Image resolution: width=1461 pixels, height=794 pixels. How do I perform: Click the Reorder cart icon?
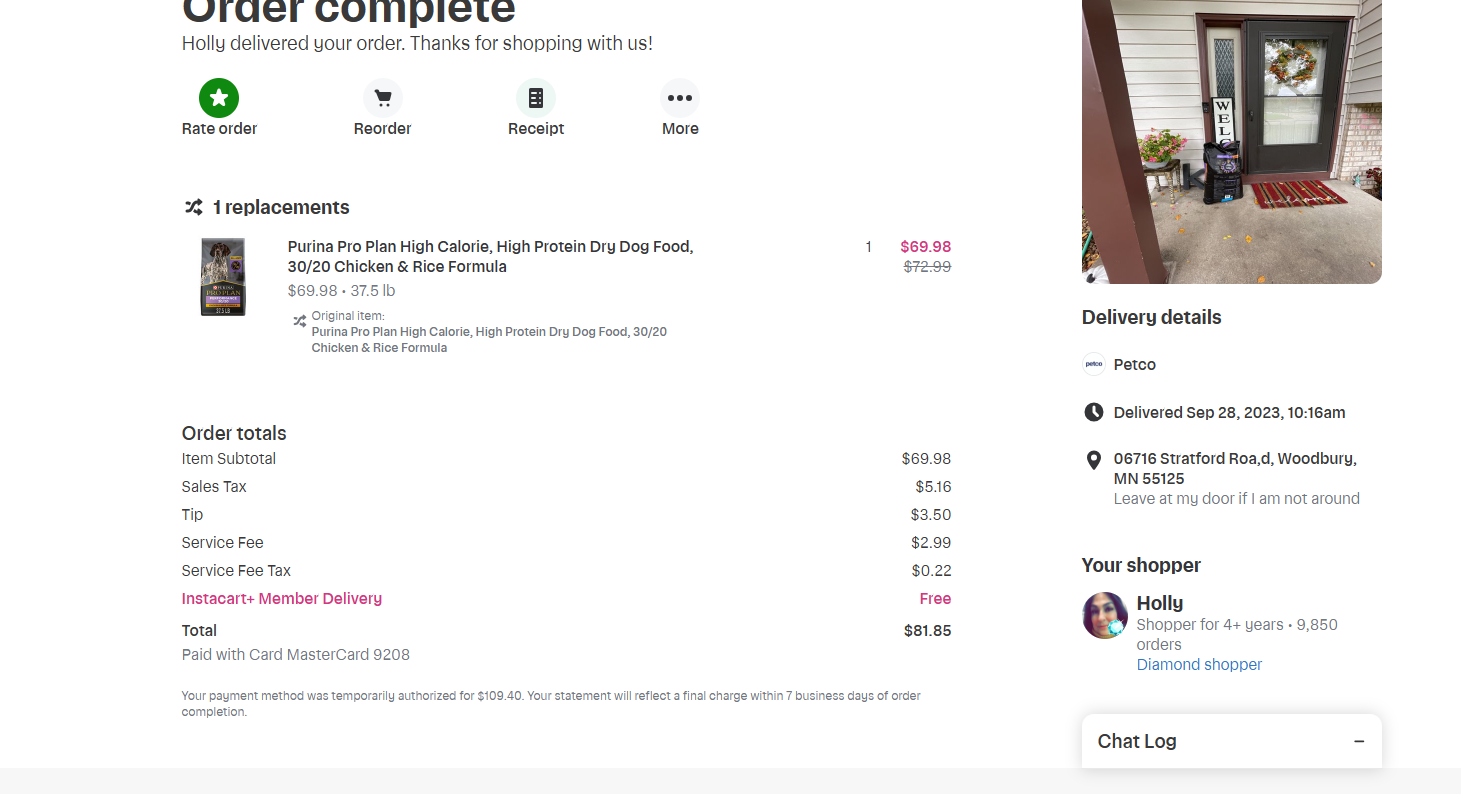pyautogui.click(x=382, y=98)
